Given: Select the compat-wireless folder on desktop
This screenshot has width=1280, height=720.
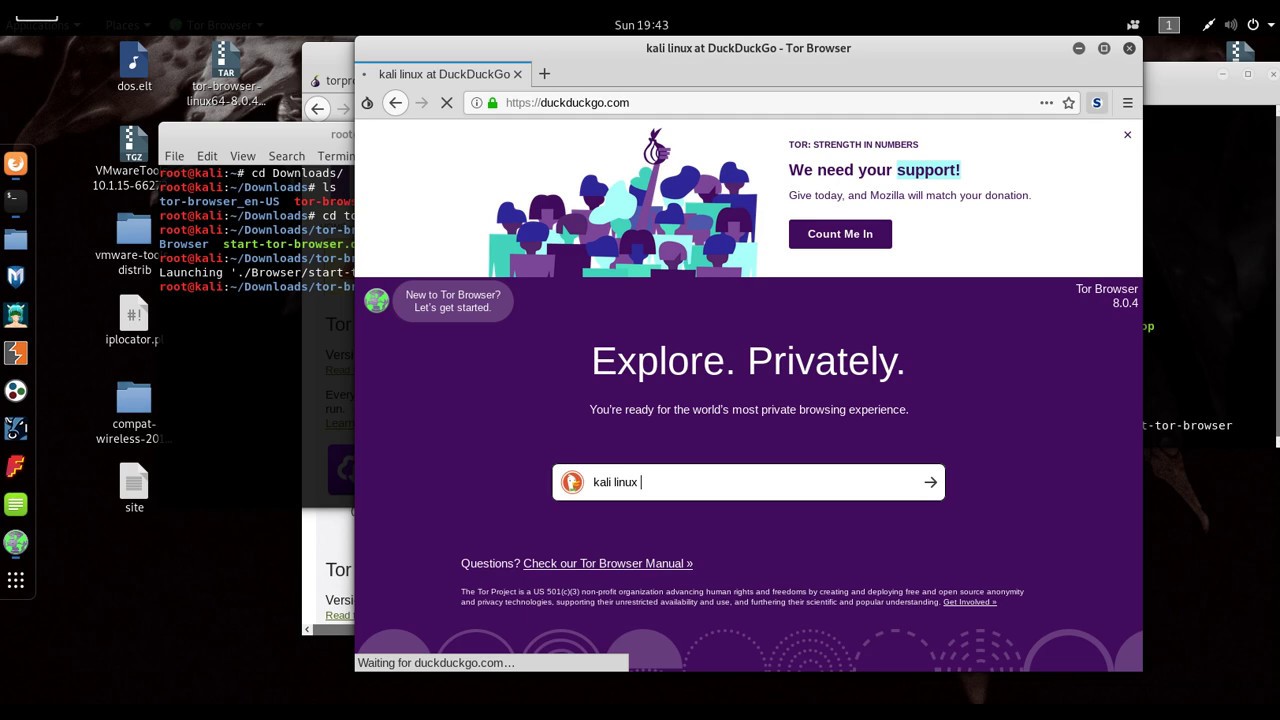Looking at the screenshot, I should pos(134,412).
